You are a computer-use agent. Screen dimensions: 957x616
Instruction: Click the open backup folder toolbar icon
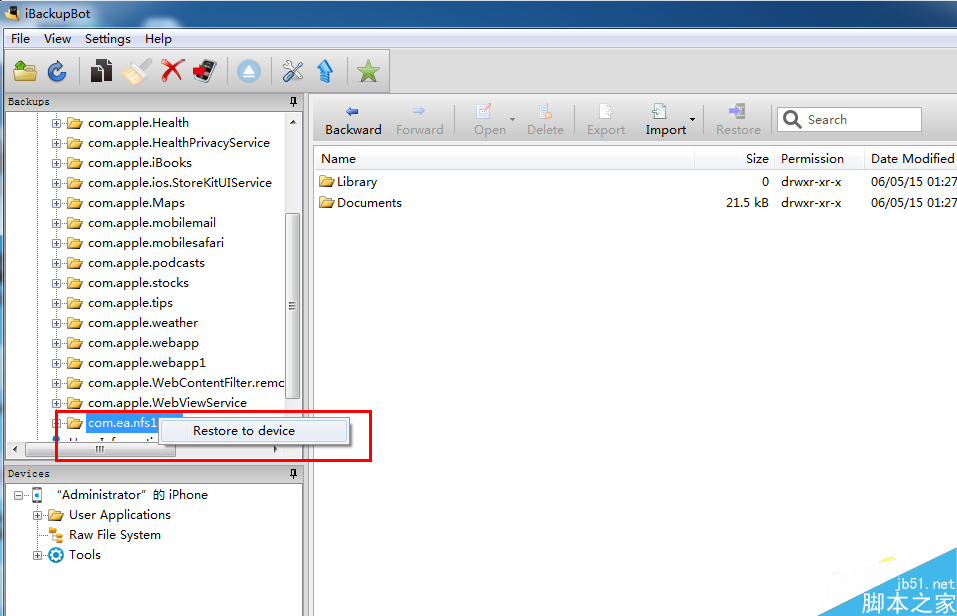pos(25,71)
